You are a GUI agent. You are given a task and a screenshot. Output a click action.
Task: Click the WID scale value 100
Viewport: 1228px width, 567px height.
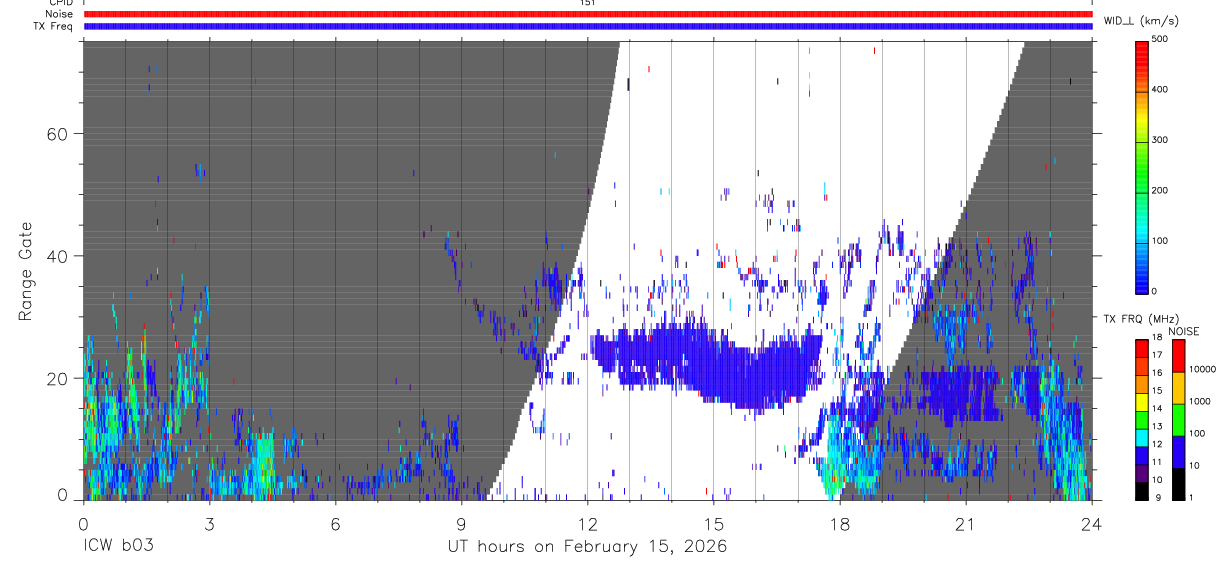click(x=1160, y=241)
